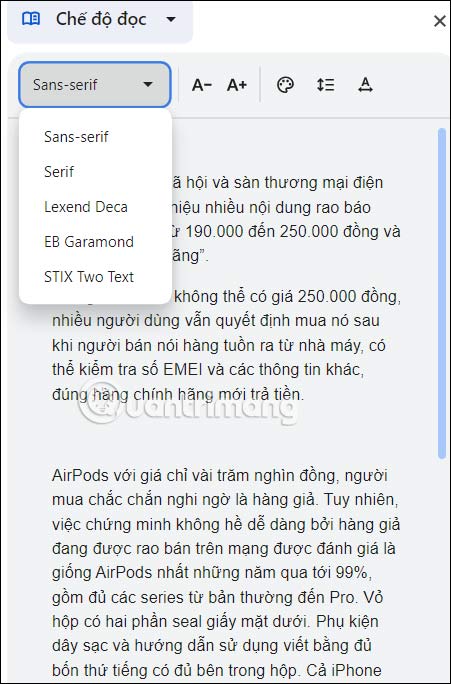The image size is (451, 684).
Task: Close the reading mode side panel
Action: point(439,21)
